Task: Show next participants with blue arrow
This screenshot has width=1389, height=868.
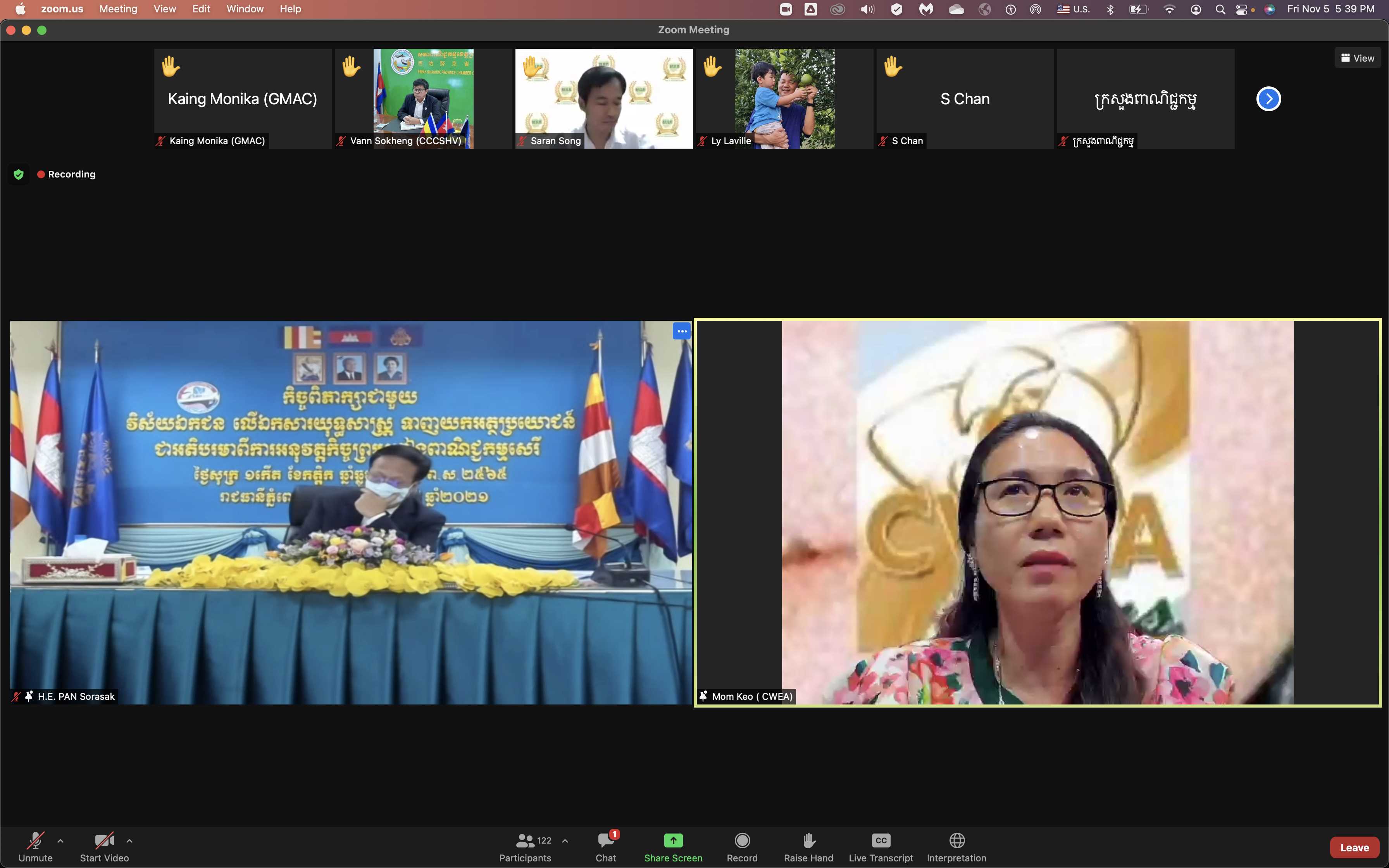Action: pyautogui.click(x=1268, y=99)
